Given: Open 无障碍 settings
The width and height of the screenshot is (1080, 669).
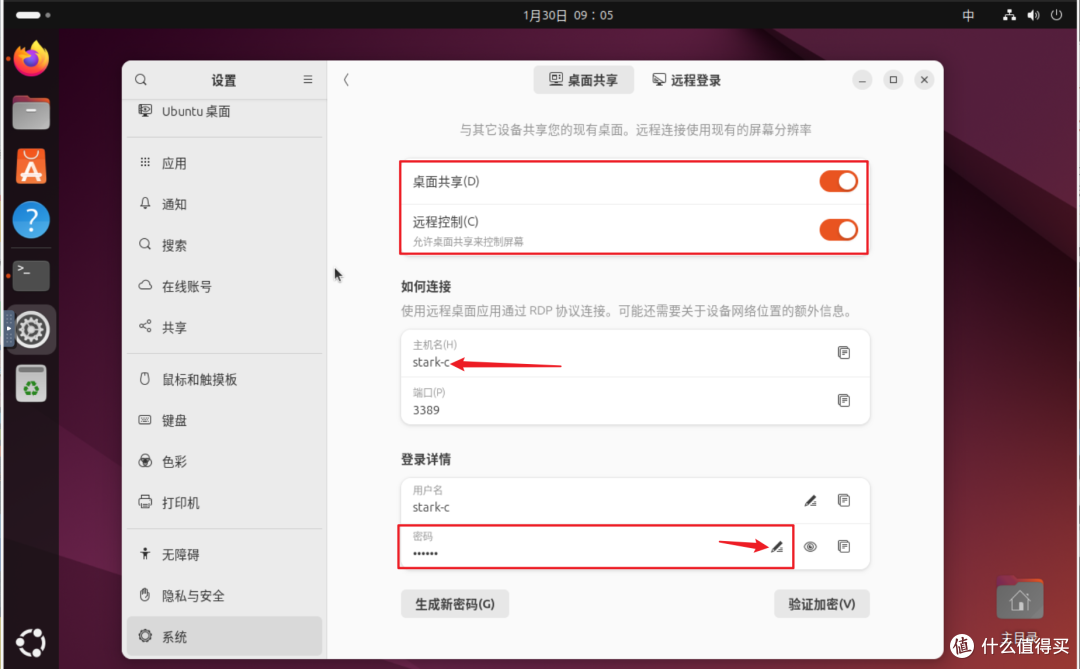Looking at the screenshot, I should 225,555.
